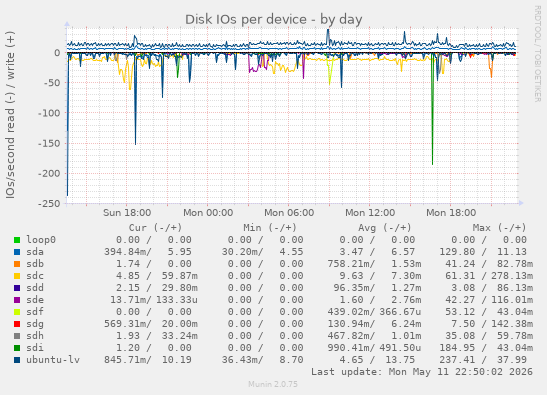Select the sda device label
547x395 pixels.
(x=35, y=252)
